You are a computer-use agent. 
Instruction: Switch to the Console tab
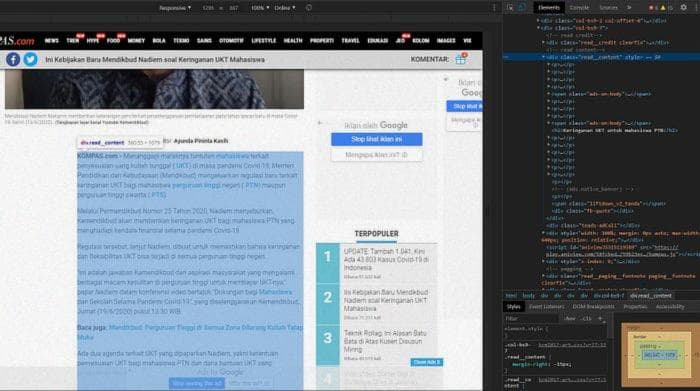coord(579,8)
